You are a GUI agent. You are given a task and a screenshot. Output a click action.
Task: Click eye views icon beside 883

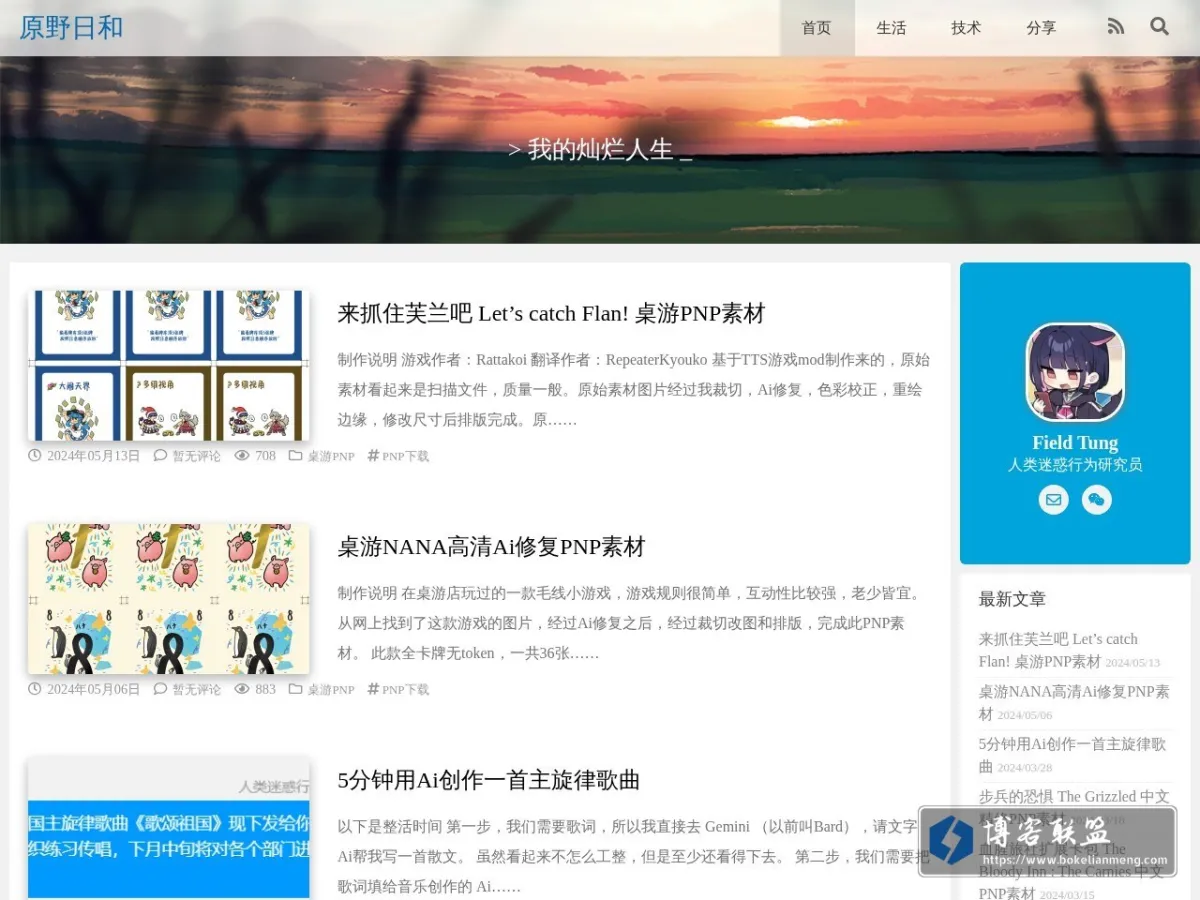[x=242, y=688]
